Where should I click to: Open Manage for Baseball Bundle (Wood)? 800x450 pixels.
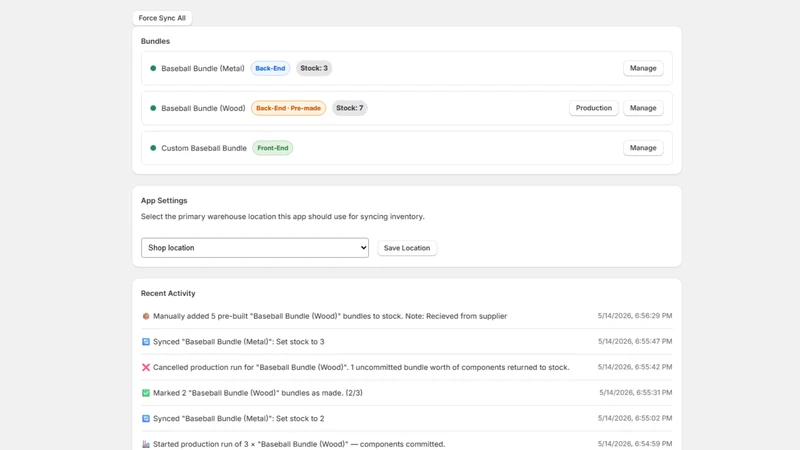click(x=643, y=108)
